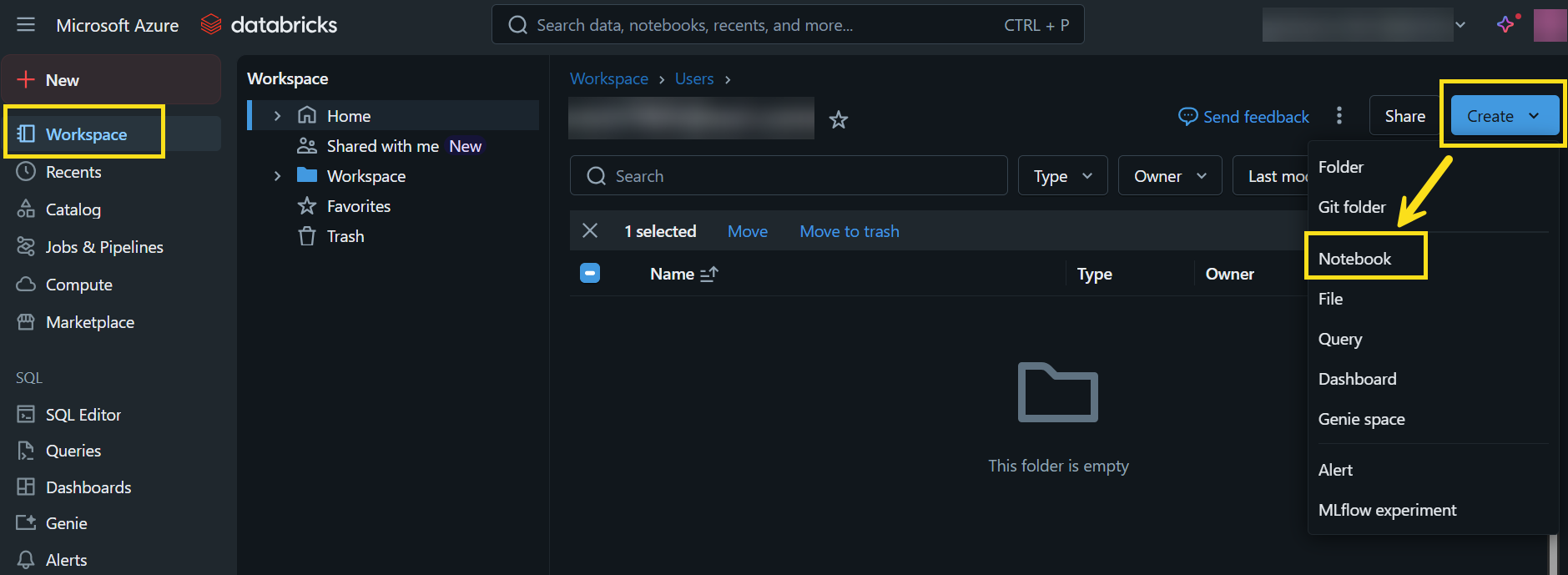This screenshot has height=575, width=1568.
Task: Clear selection with the X icon
Action: point(590,231)
